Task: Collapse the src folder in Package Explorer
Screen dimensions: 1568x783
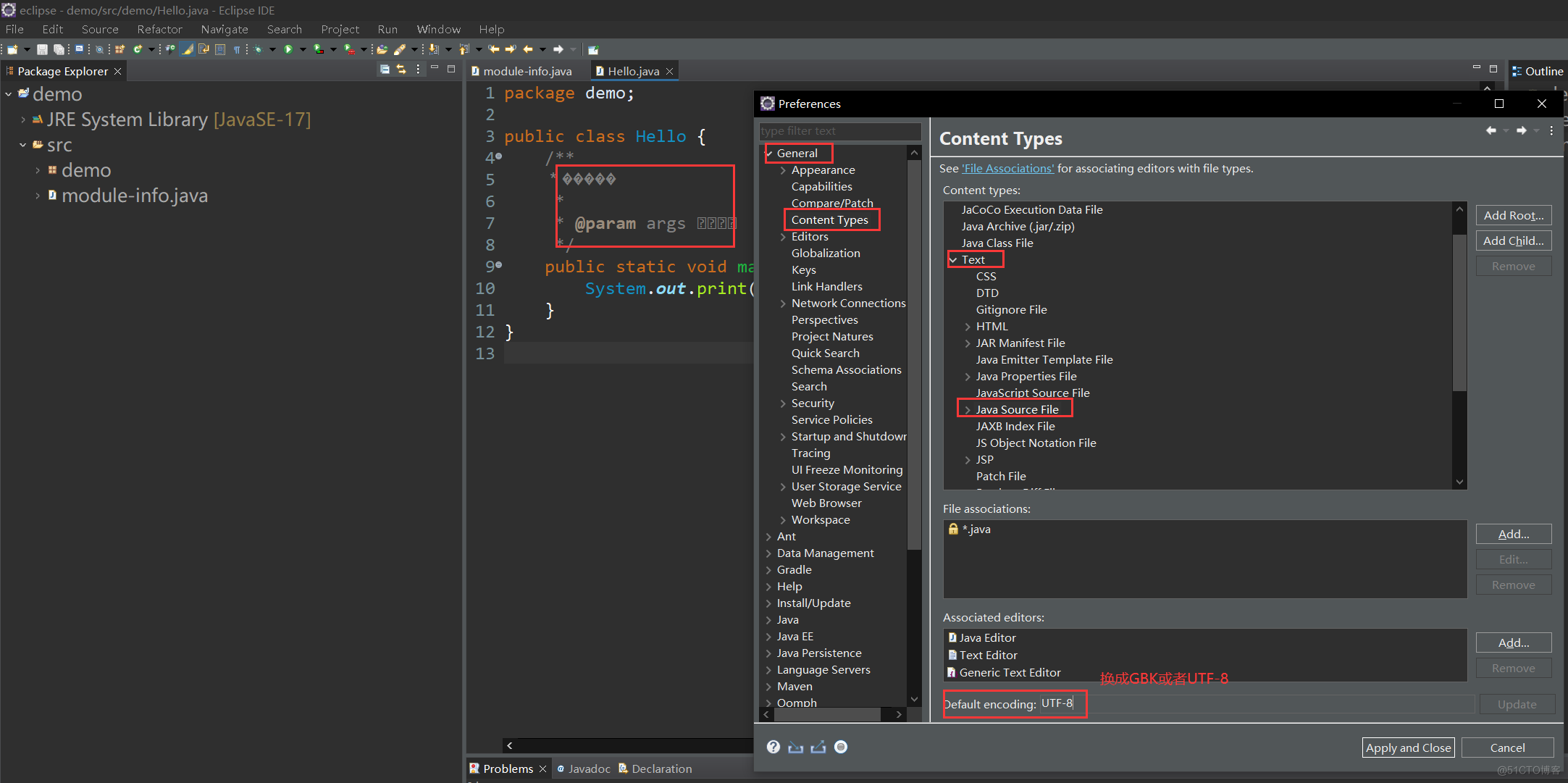Action: pos(23,145)
